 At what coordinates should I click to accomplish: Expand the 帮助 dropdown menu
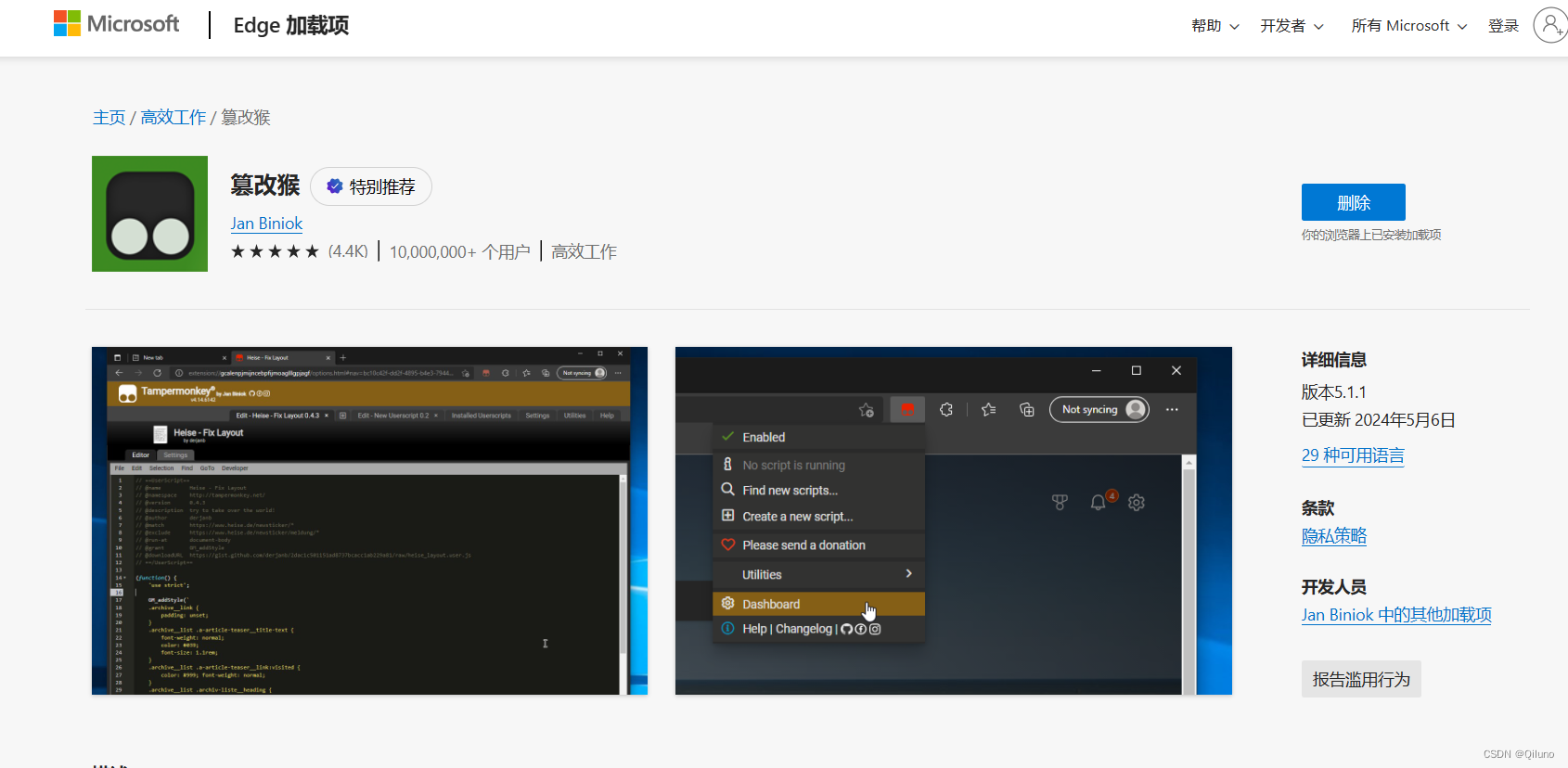pyautogui.click(x=1215, y=26)
